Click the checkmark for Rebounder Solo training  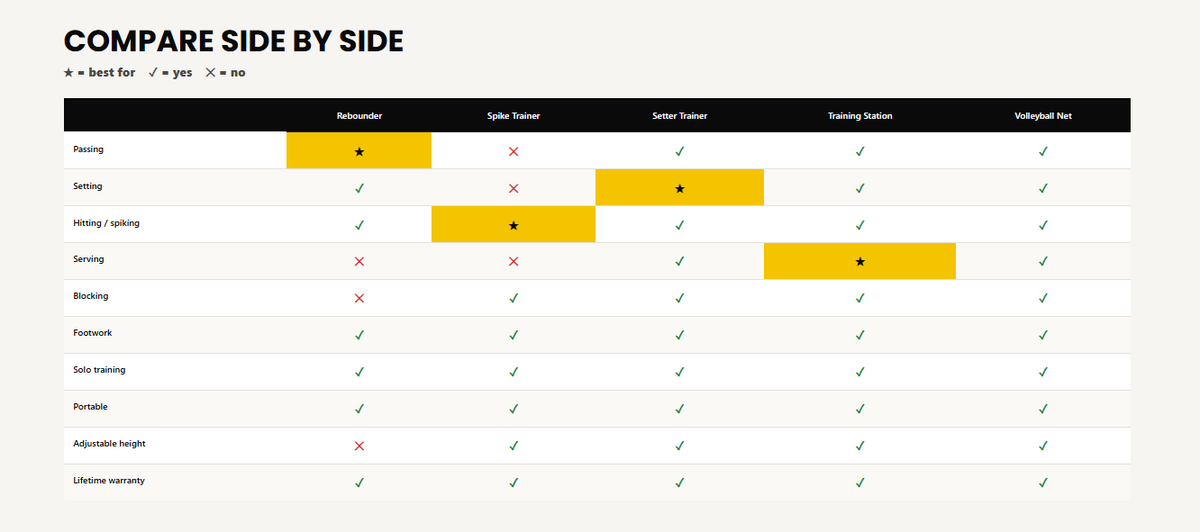(359, 372)
